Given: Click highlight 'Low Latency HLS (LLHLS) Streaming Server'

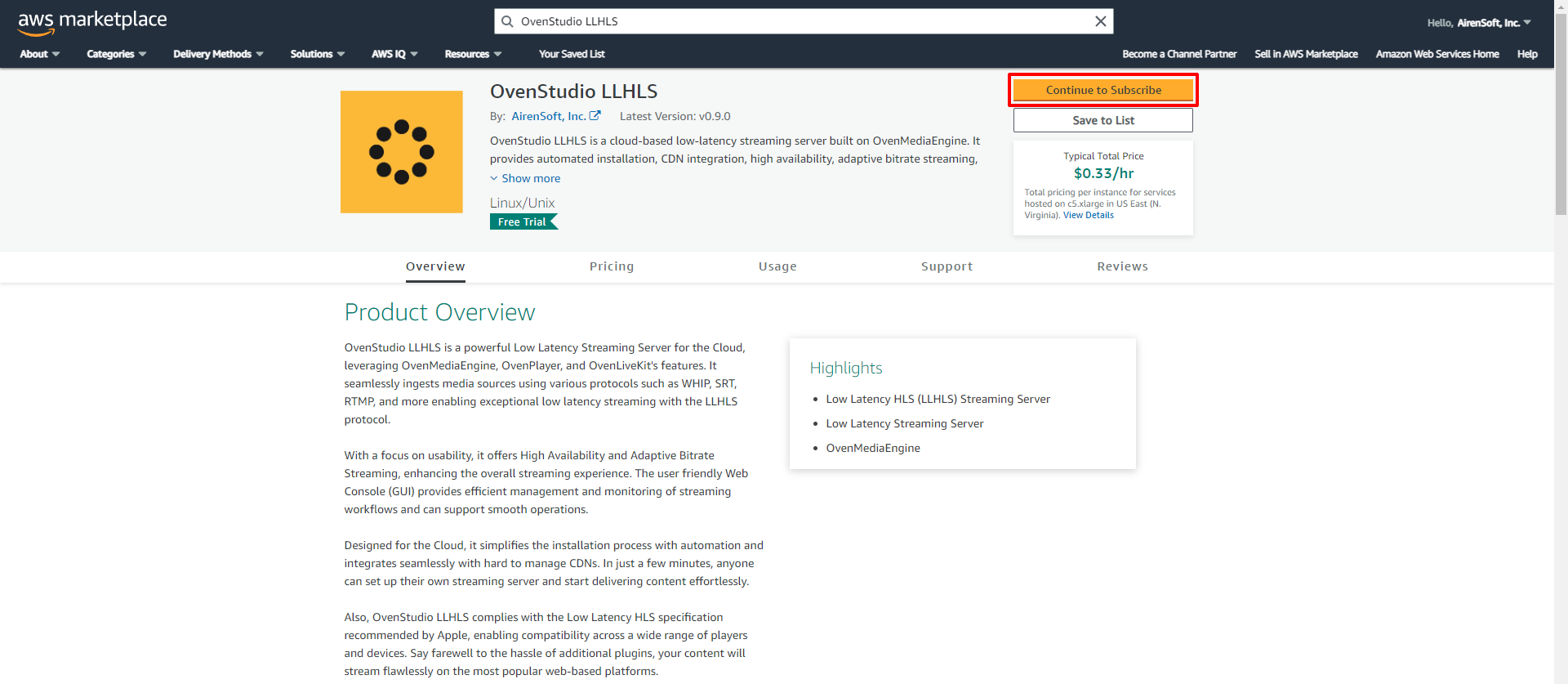Looking at the screenshot, I should 938,399.
